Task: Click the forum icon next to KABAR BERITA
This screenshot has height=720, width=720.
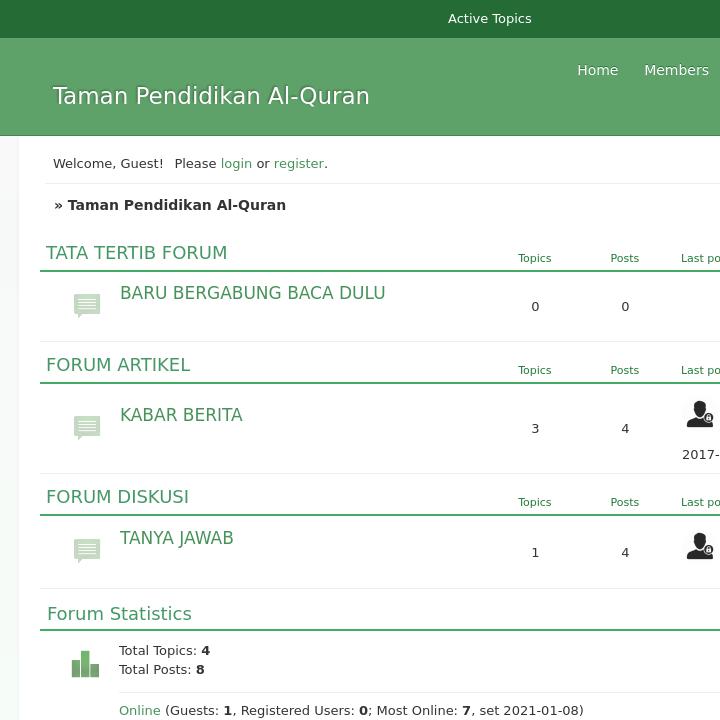Action: coord(87,427)
